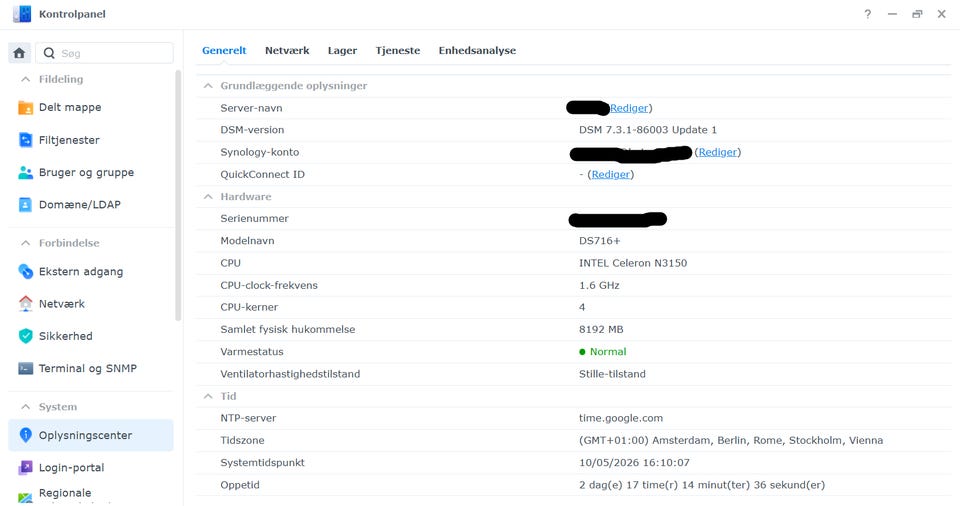The width and height of the screenshot is (960, 506).
Task: Collapse the Forbindelse sidebar section
Action: pyautogui.click(x=26, y=243)
